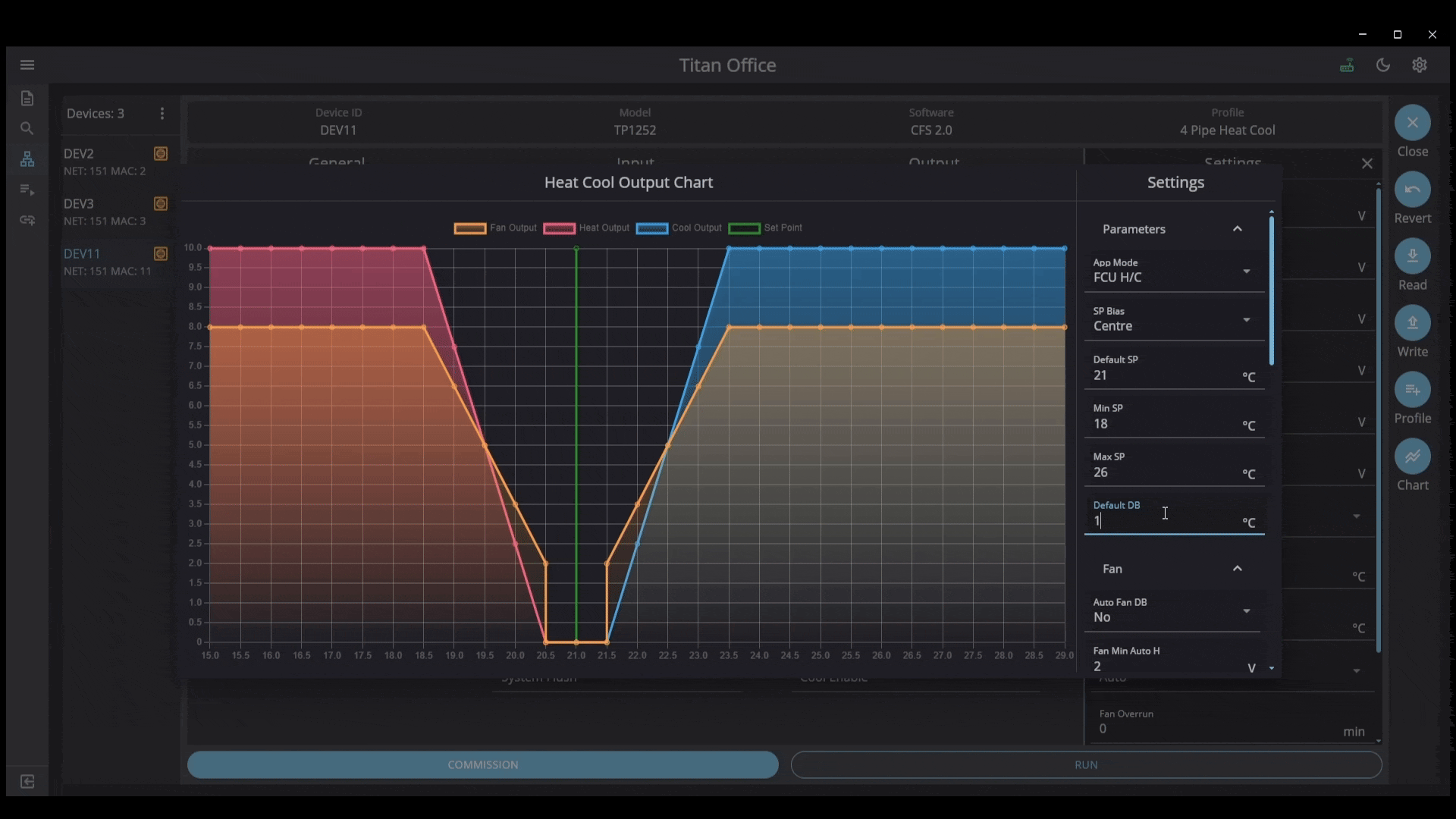Screen dimensions: 1456x819
Task: Open the Devices three-dot menu
Action: (x=162, y=114)
